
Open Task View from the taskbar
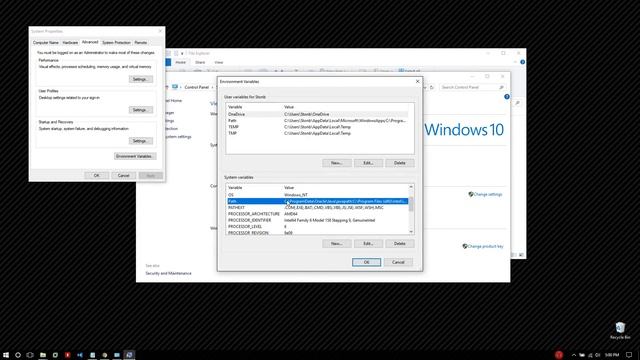click(30, 355)
